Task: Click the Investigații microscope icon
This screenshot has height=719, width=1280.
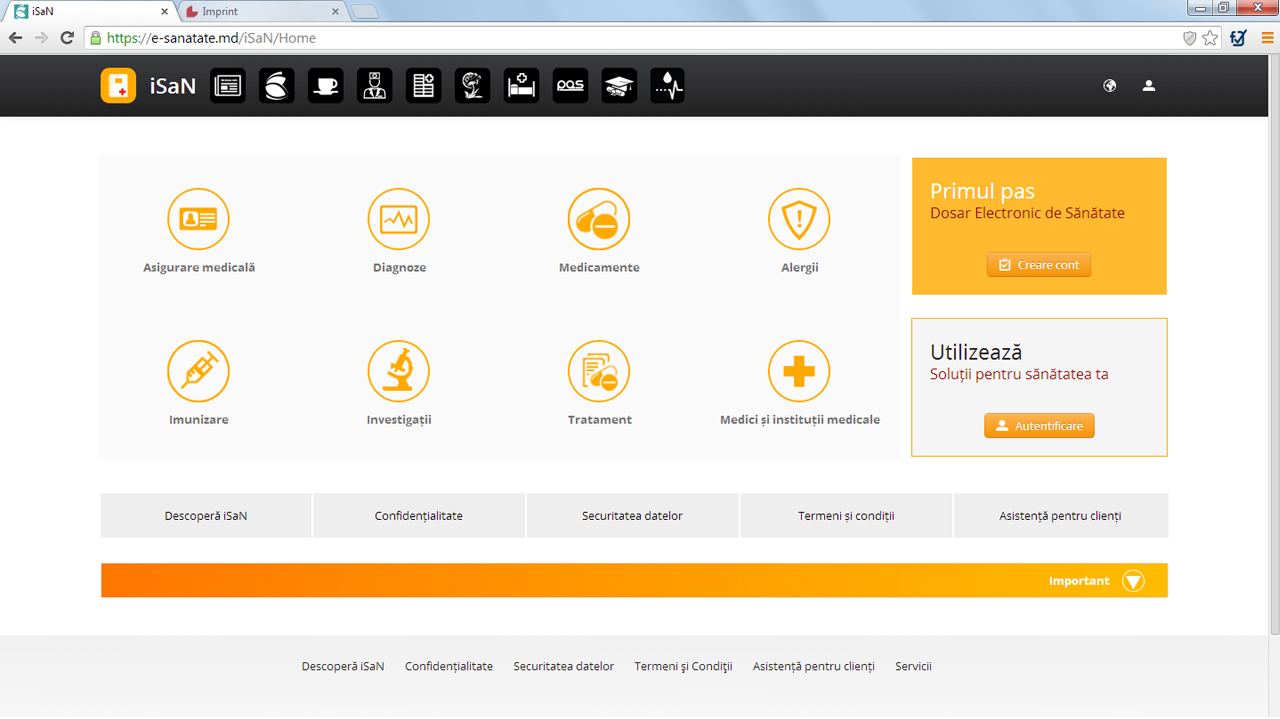Action: point(398,372)
